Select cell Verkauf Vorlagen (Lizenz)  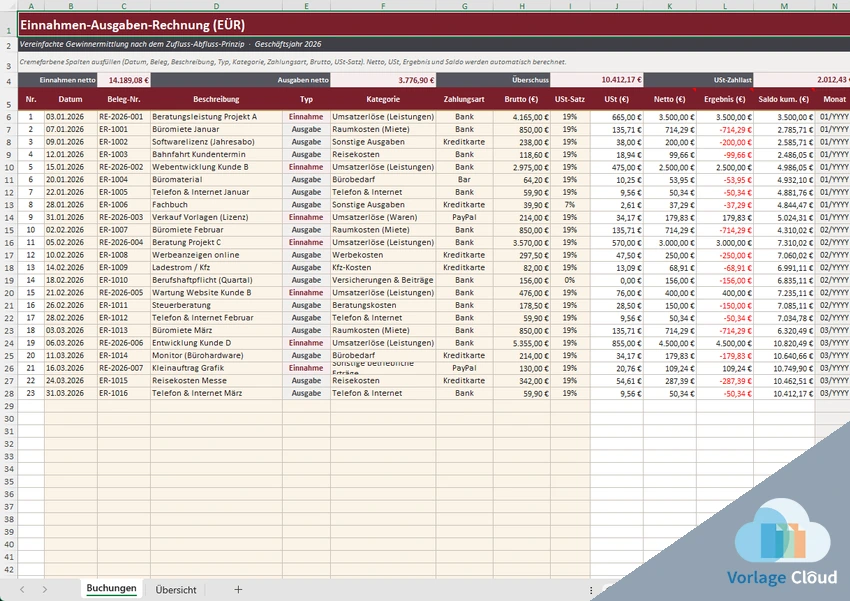[x=216, y=217]
